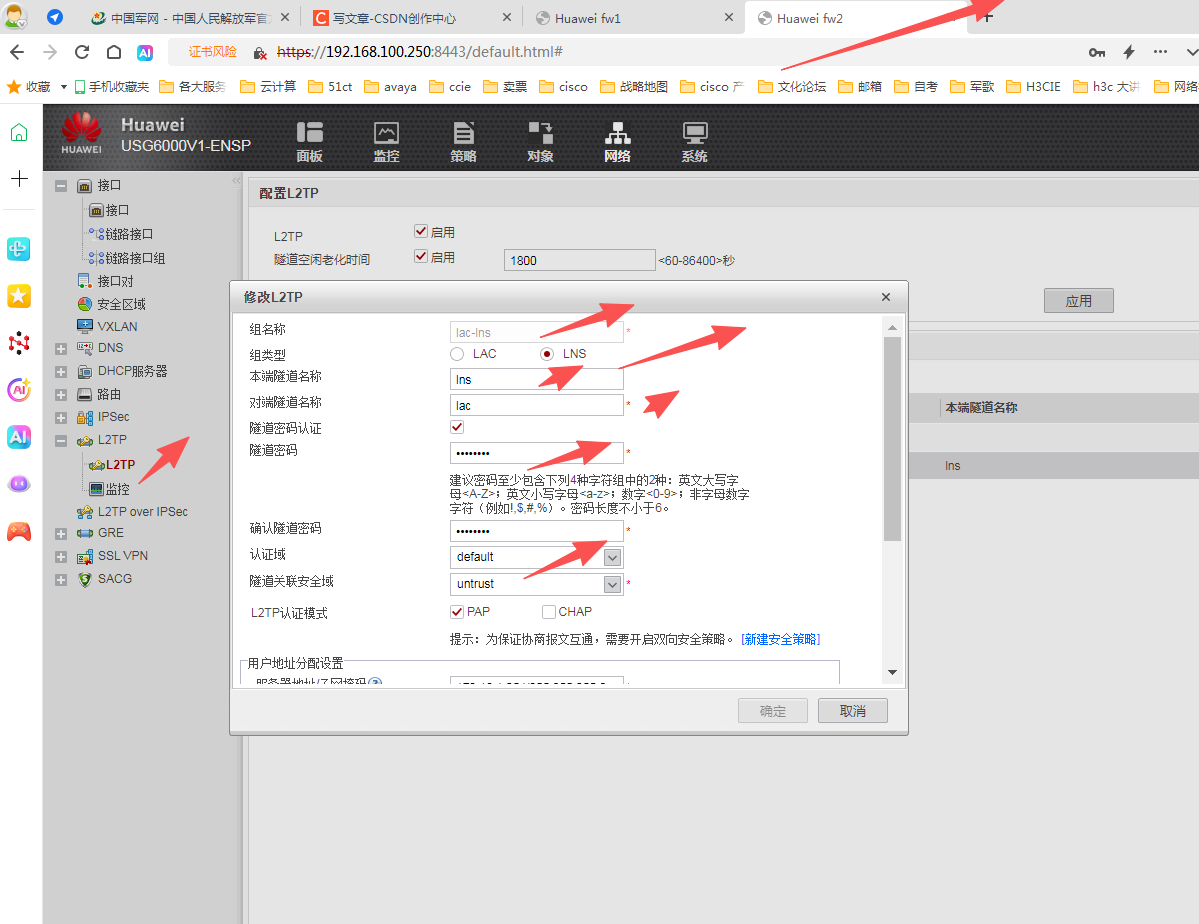Switch to the 中国军网 tab
Image resolution: width=1199 pixels, height=924 pixels.
189,18
